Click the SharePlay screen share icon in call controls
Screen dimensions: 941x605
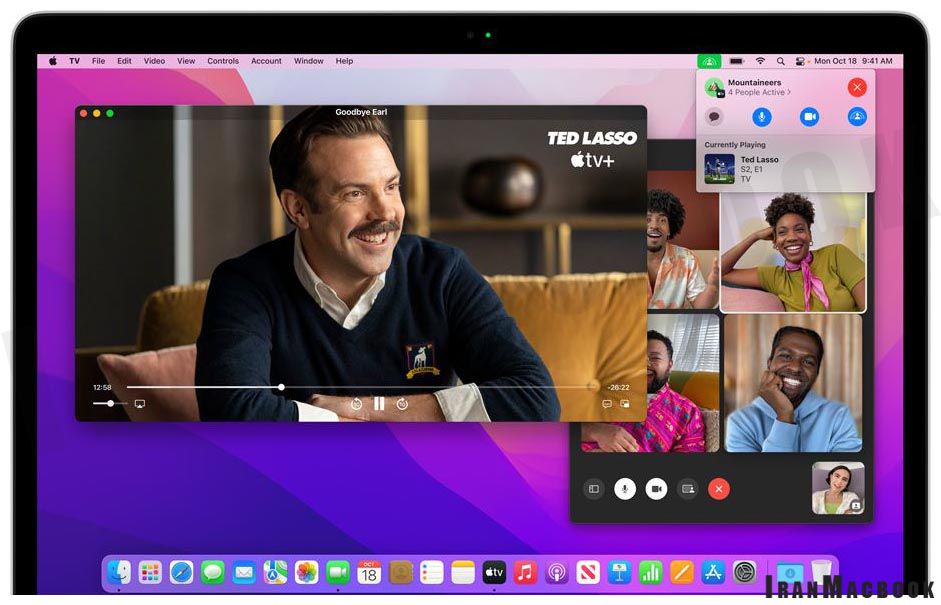click(x=686, y=489)
